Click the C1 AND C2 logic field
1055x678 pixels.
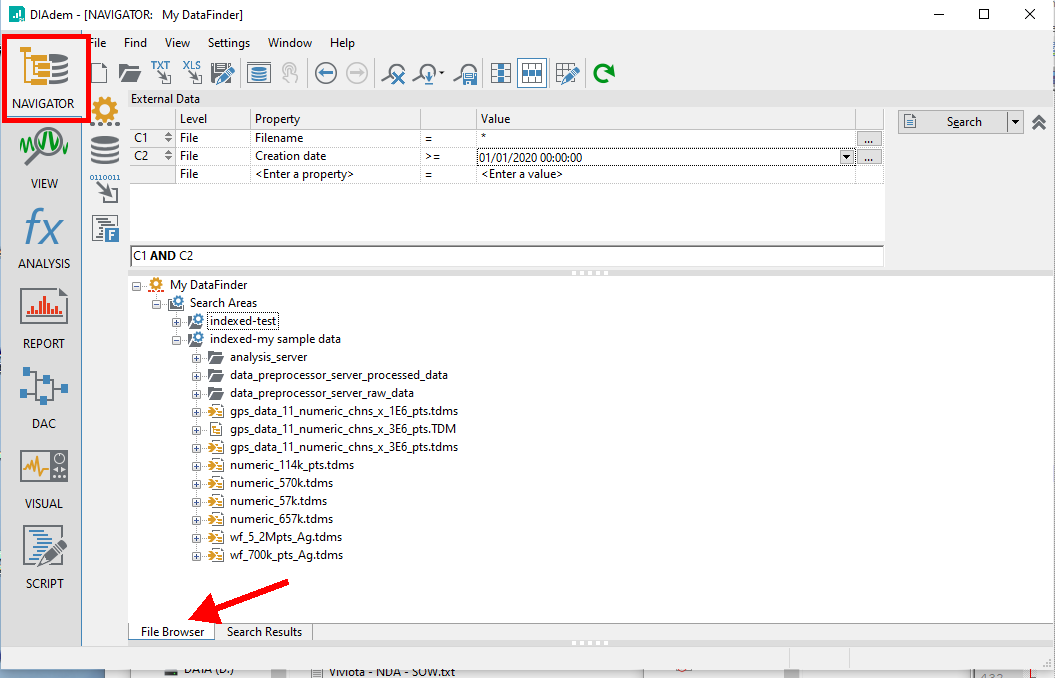point(507,256)
